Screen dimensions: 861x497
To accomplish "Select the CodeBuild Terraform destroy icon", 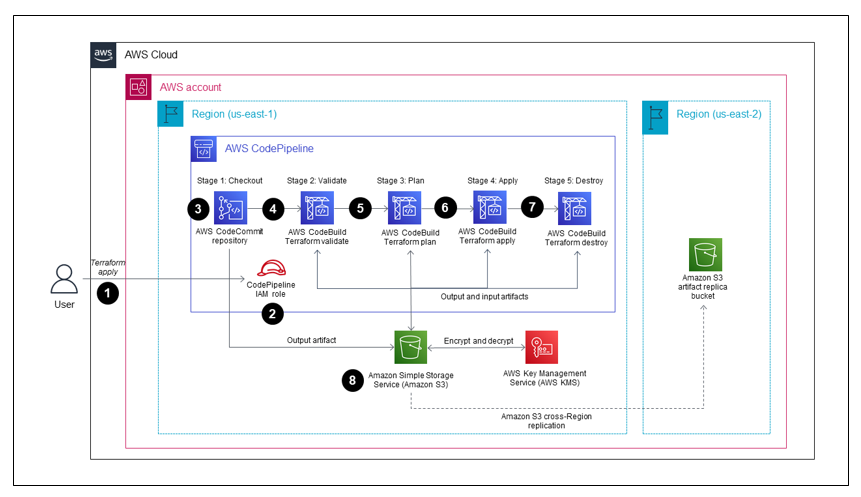I will point(574,208).
